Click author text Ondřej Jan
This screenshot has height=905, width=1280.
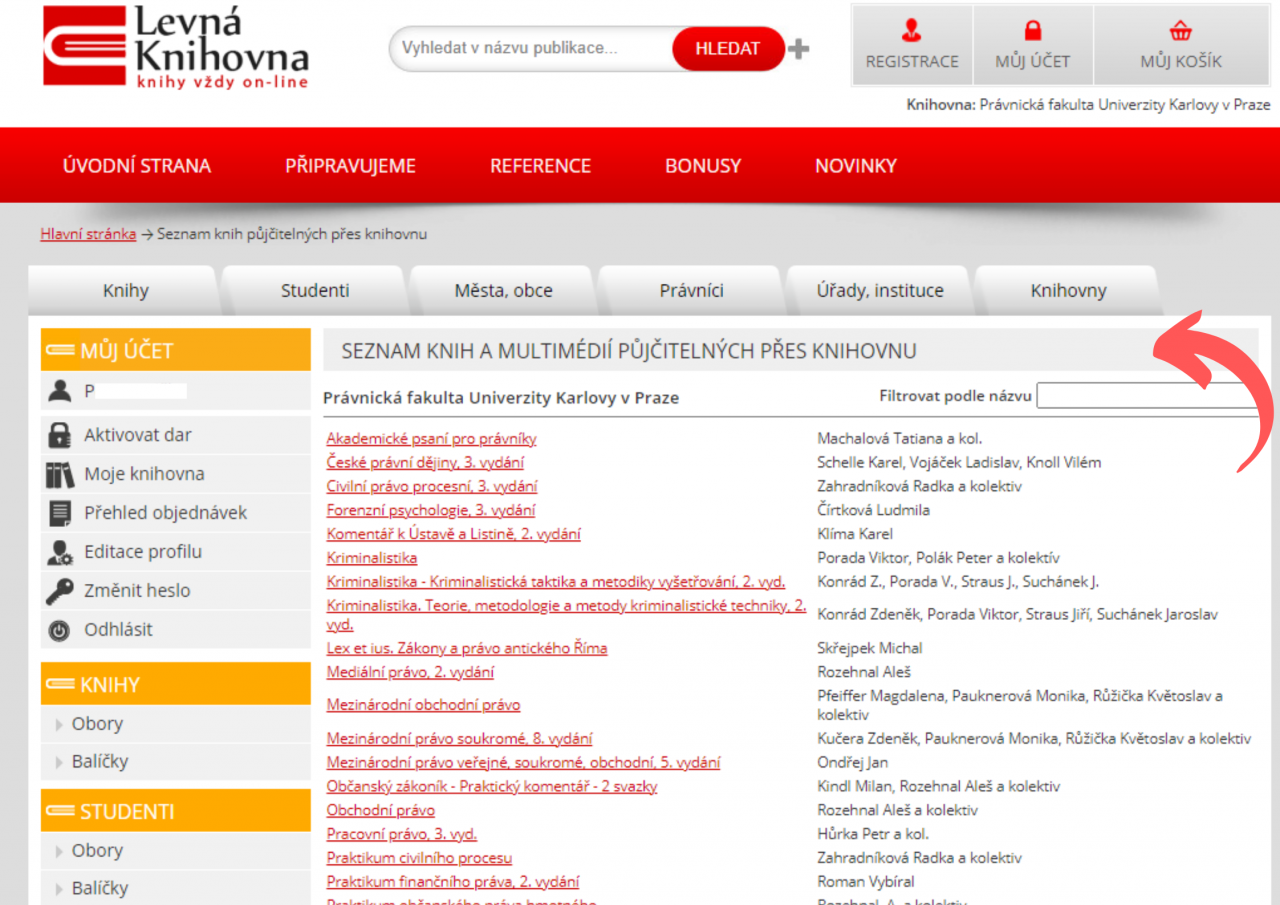(x=852, y=763)
